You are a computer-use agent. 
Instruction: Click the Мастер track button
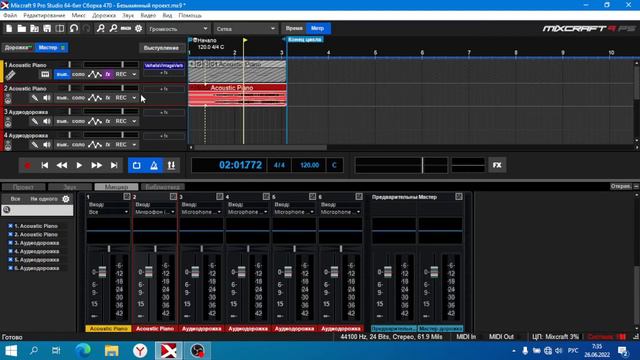point(51,48)
